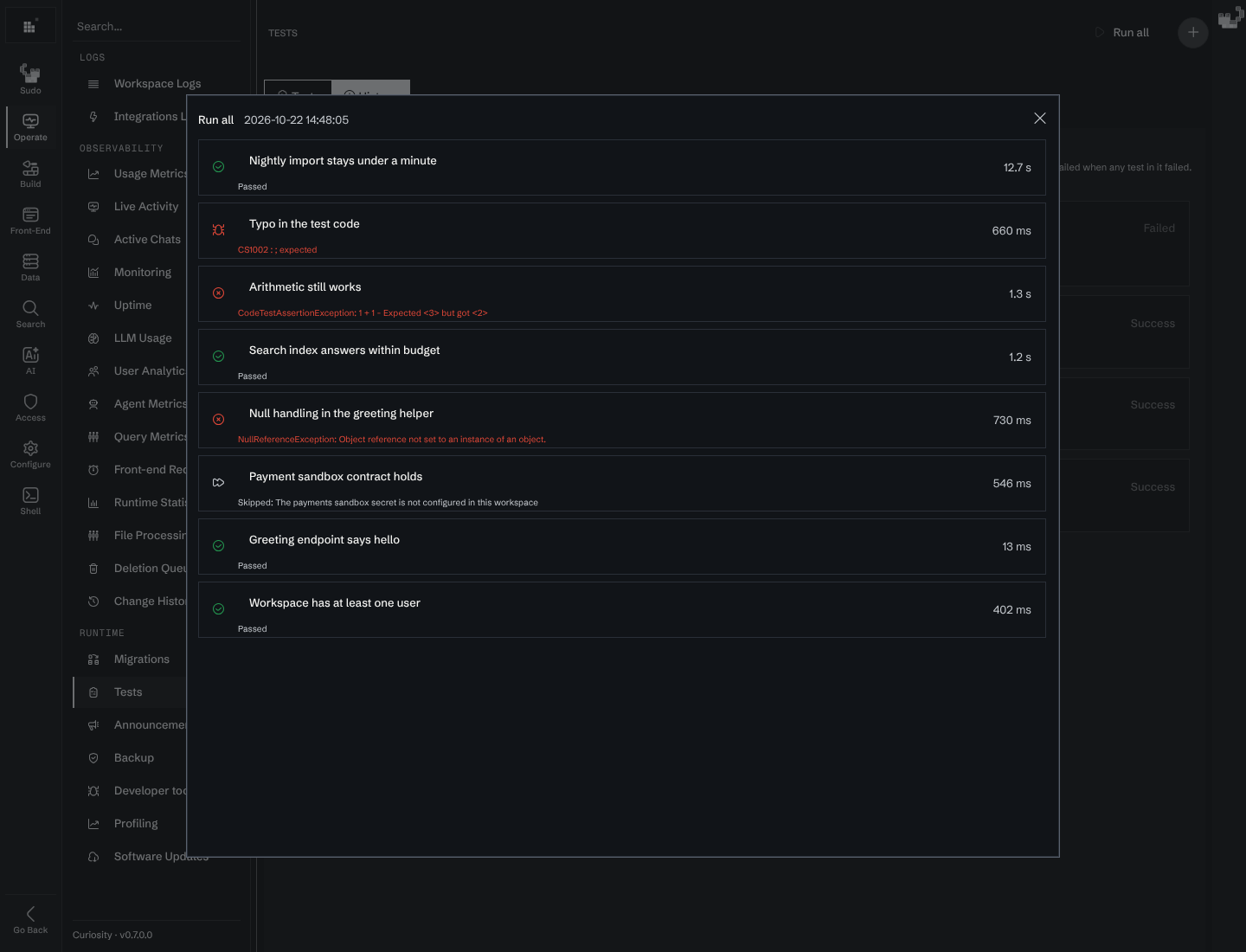
Task: Click the NullReferenceException error message
Action: coord(392,440)
